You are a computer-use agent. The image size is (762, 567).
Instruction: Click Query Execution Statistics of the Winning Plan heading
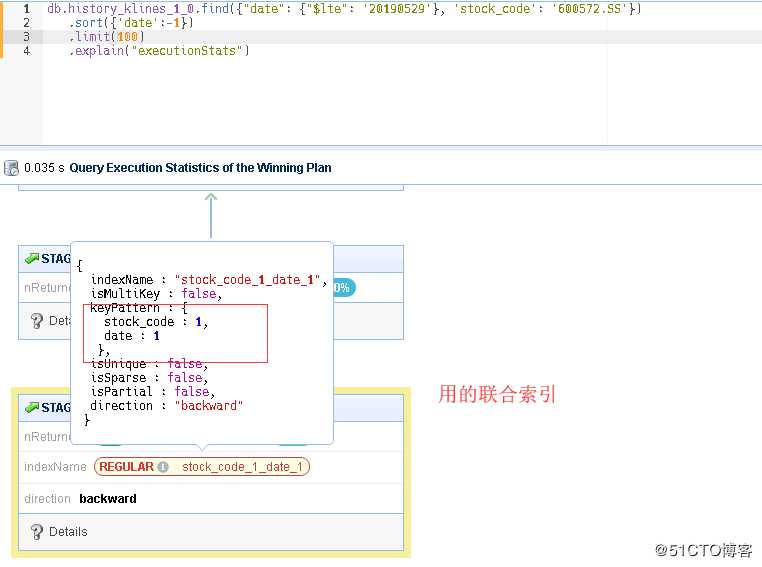[200, 168]
